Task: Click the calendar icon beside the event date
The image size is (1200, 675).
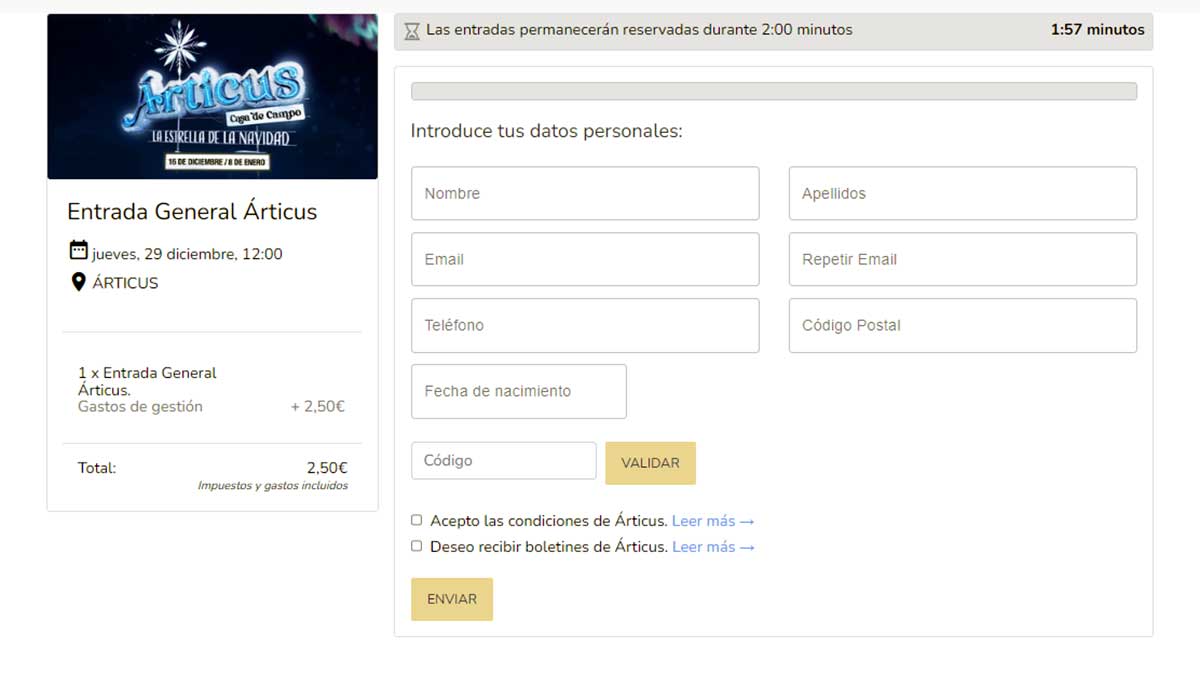Action: (x=78, y=252)
